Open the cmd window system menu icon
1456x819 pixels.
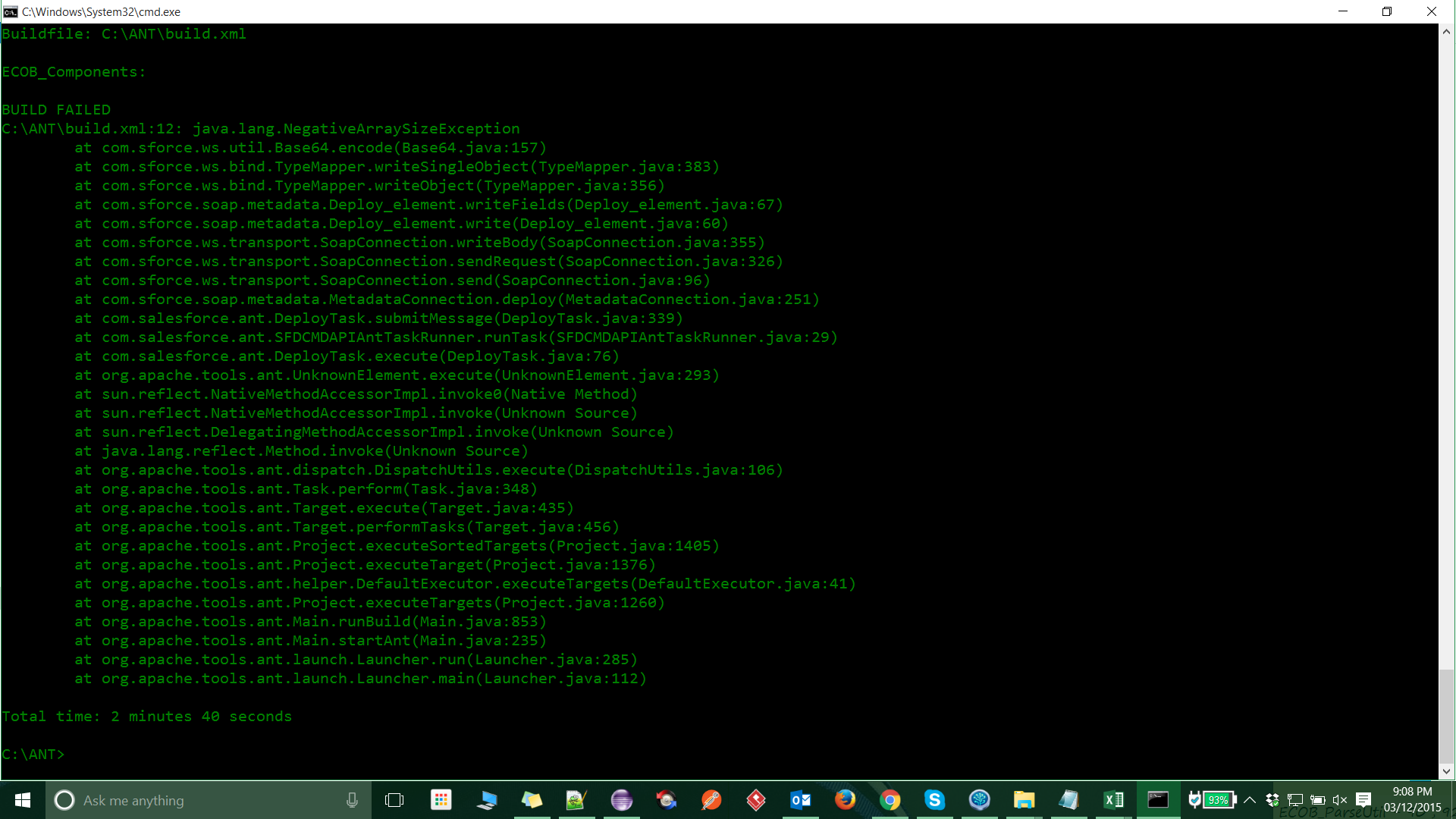coord(11,11)
